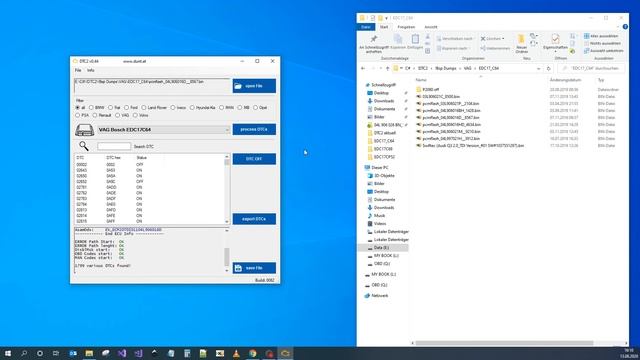Click the Search DTC input field
The image size is (640, 360).
(114, 146)
